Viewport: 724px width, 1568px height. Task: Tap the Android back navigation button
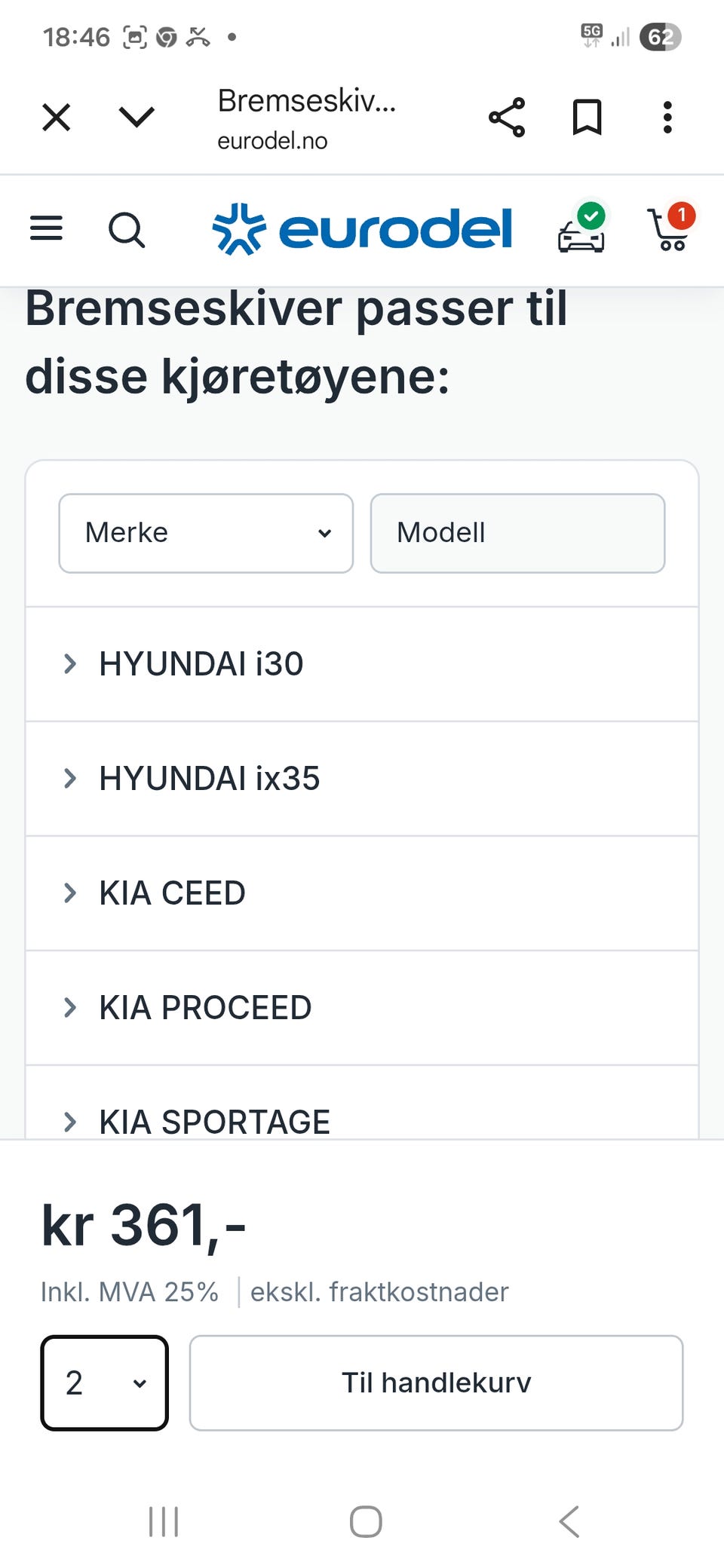tap(569, 1521)
